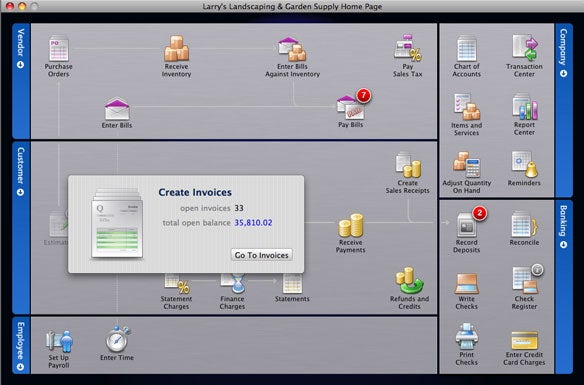The width and height of the screenshot is (584, 385).
Task: Select the Company side tab label
Action: (x=564, y=47)
